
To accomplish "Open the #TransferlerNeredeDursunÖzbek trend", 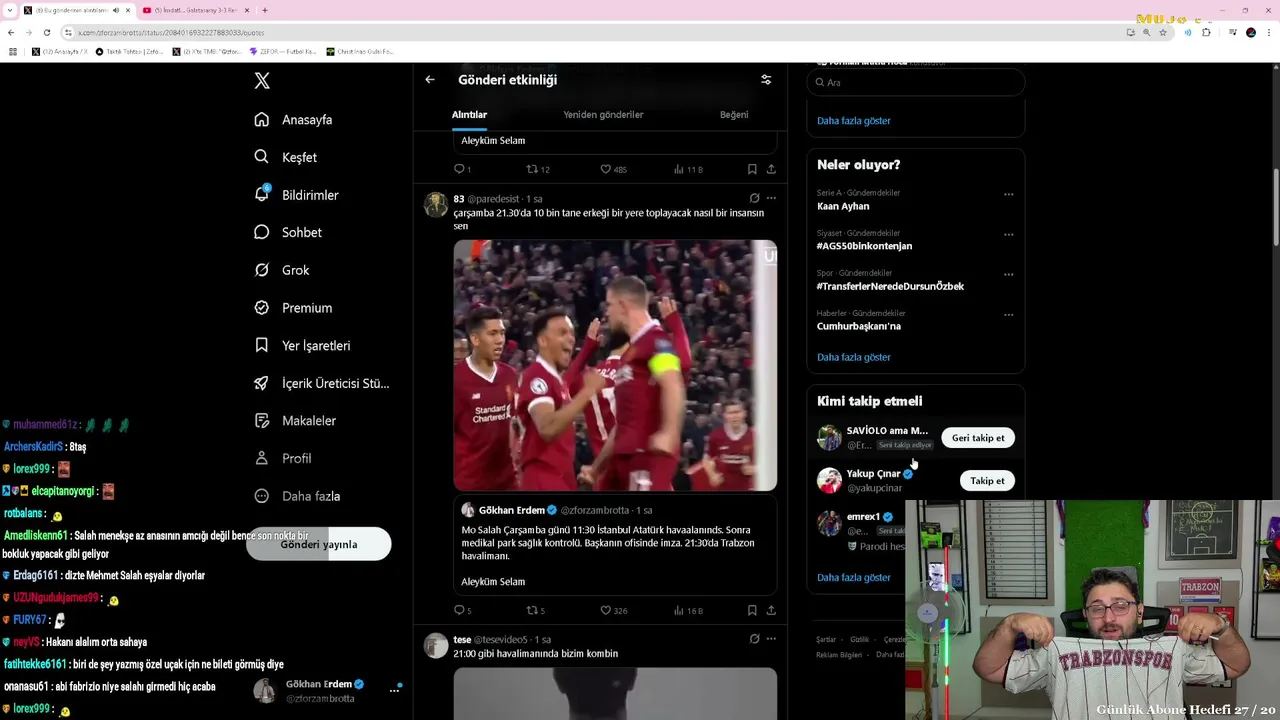I will point(890,286).
